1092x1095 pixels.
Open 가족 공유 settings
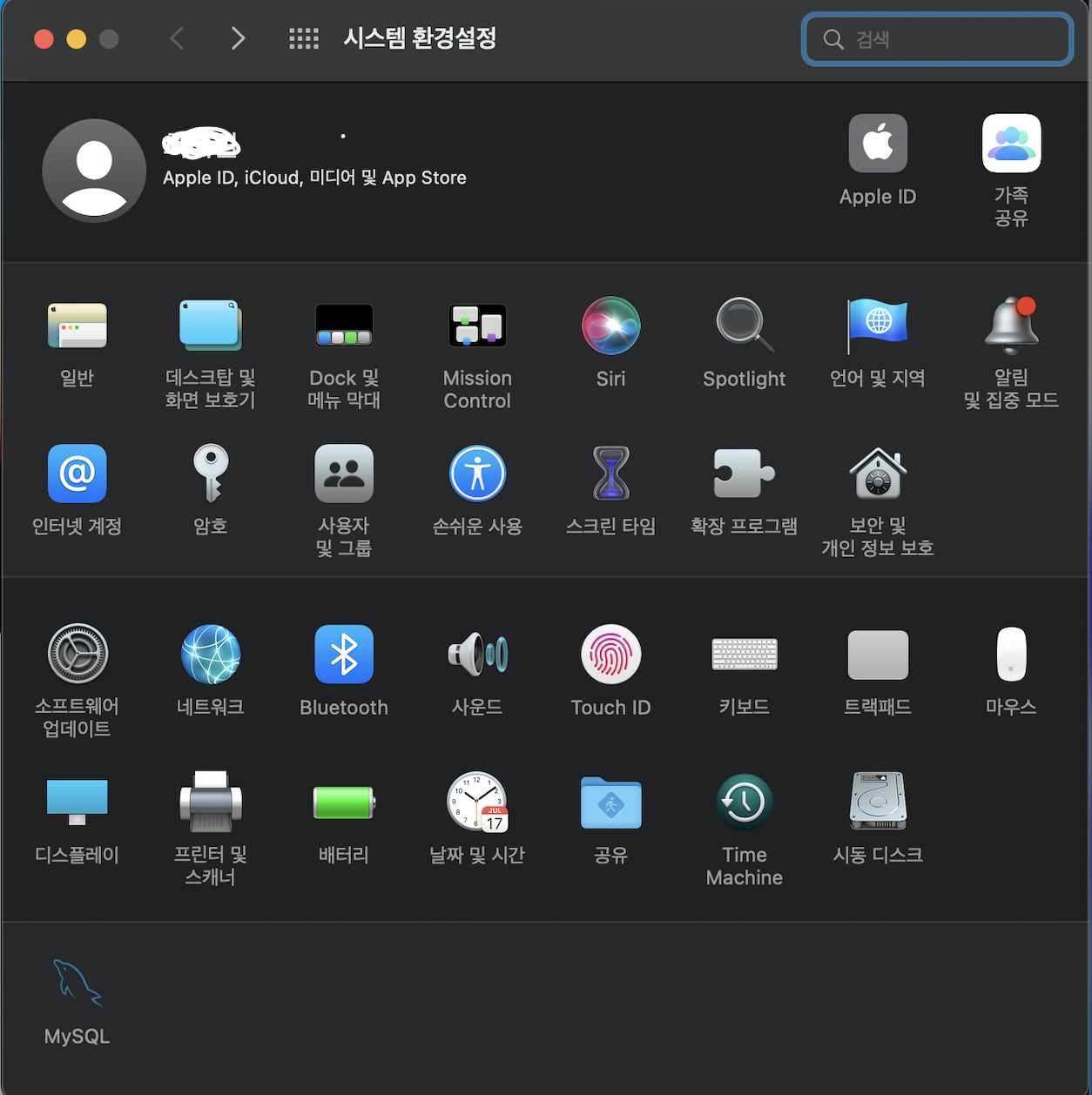(x=1011, y=144)
